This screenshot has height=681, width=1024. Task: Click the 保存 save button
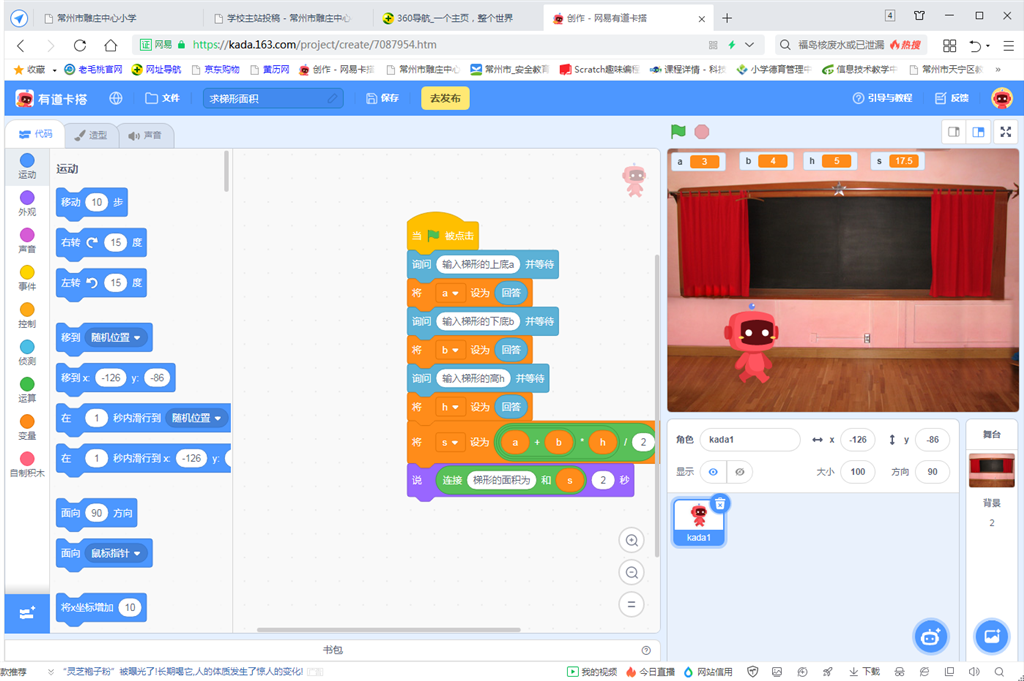coord(383,98)
